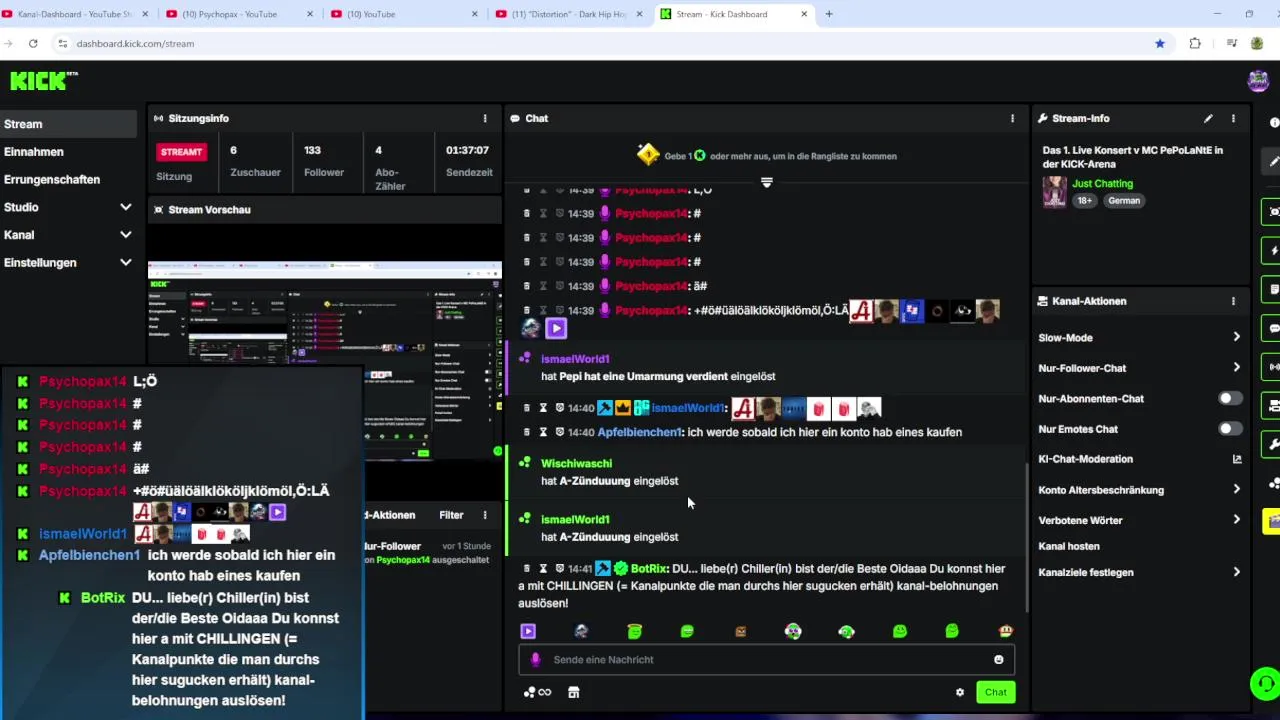
Task: Click the emoji picker in message box
Action: click(x=998, y=660)
